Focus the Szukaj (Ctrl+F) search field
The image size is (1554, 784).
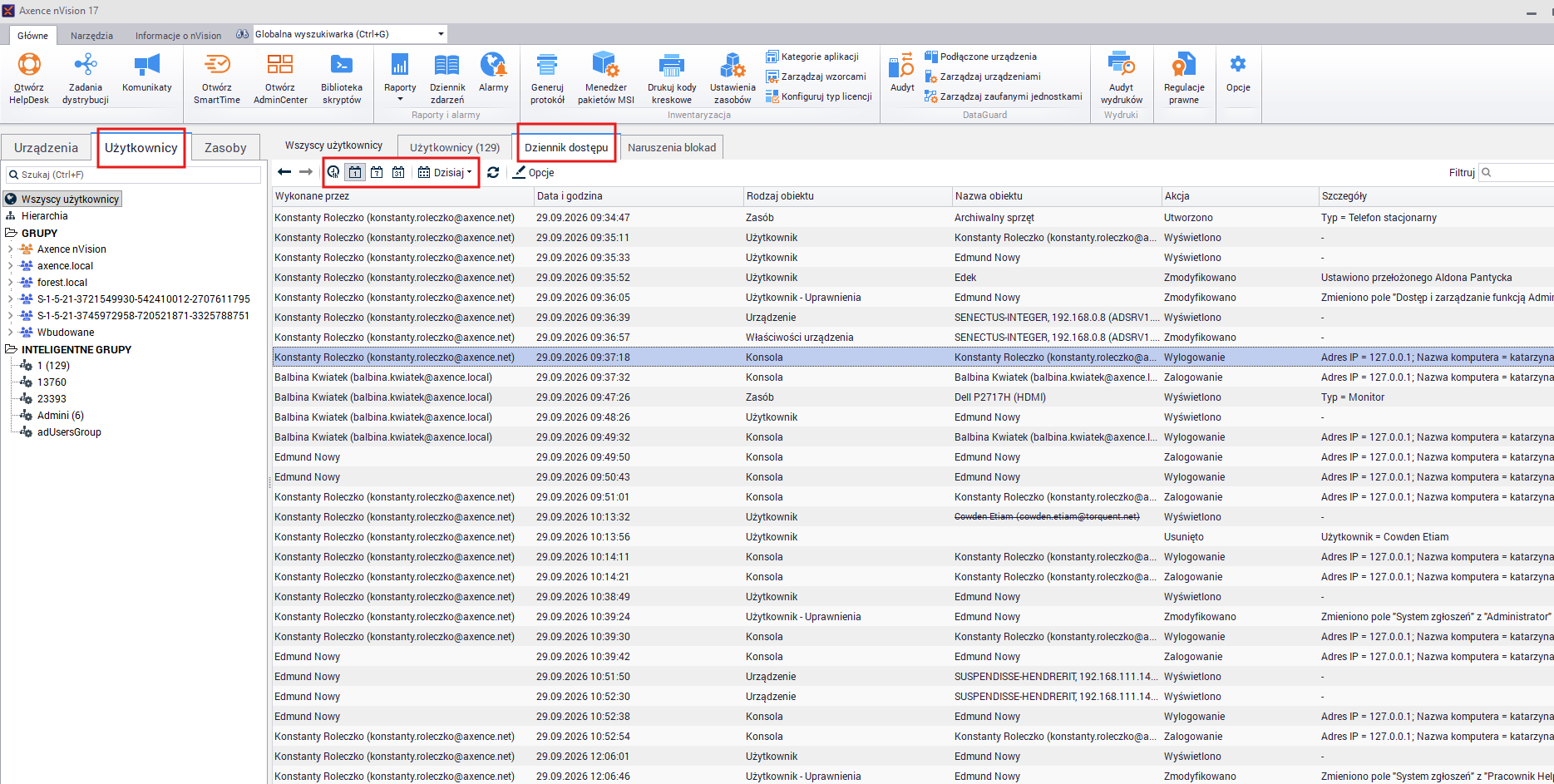point(133,175)
